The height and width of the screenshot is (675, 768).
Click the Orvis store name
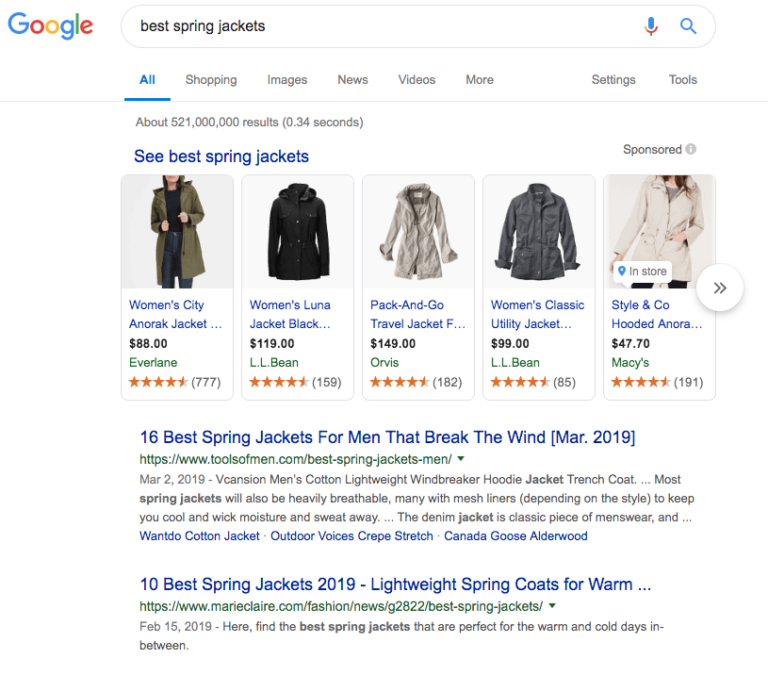[384, 362]
